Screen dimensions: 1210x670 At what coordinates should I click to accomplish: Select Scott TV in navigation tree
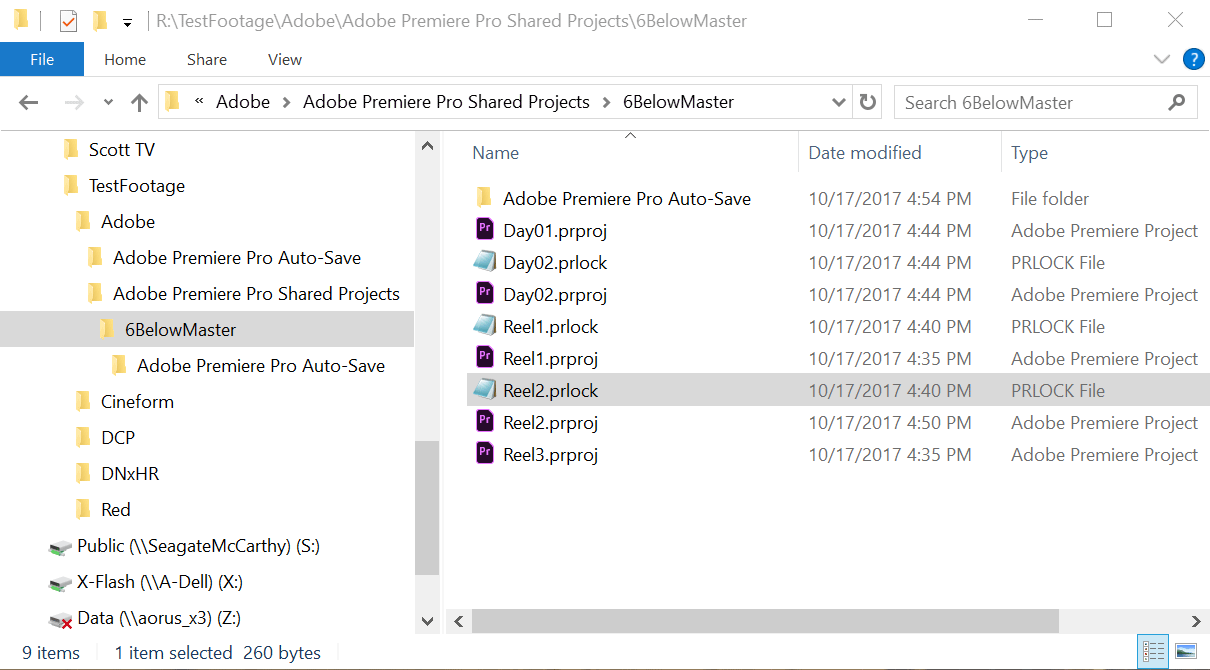tap(122, 150)
